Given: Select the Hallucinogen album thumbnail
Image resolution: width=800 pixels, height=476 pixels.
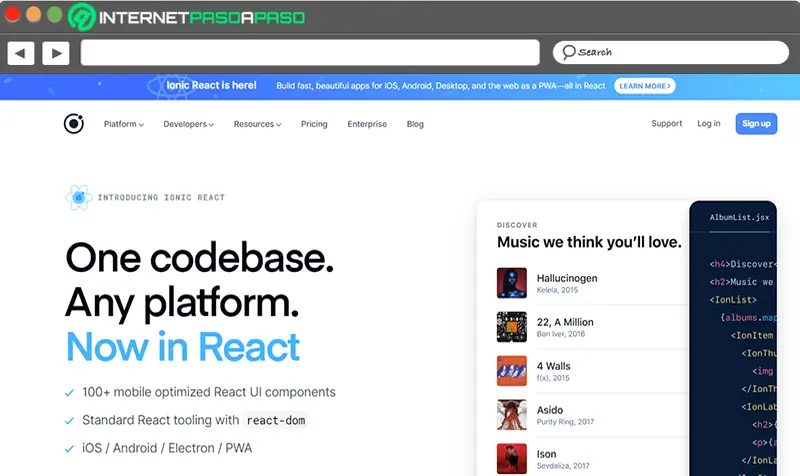Looking at the screenshot, I should pyautogui.click(x=512, y=283).
